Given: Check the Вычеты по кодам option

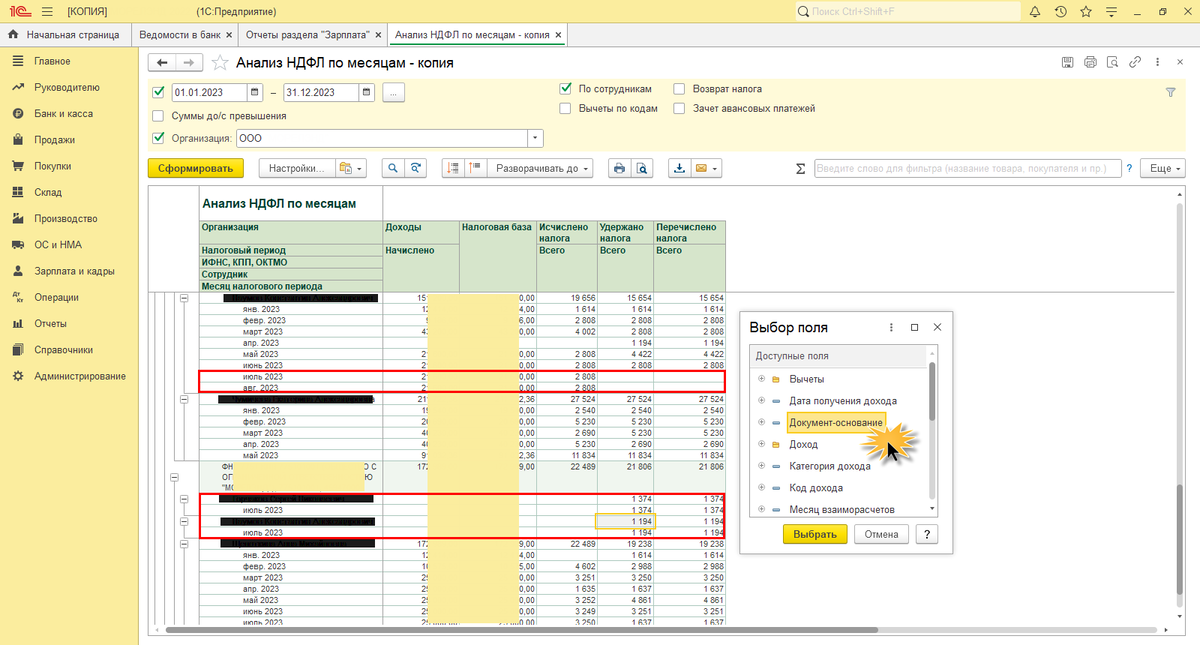Looking at the screenshot, I should 565,108.
